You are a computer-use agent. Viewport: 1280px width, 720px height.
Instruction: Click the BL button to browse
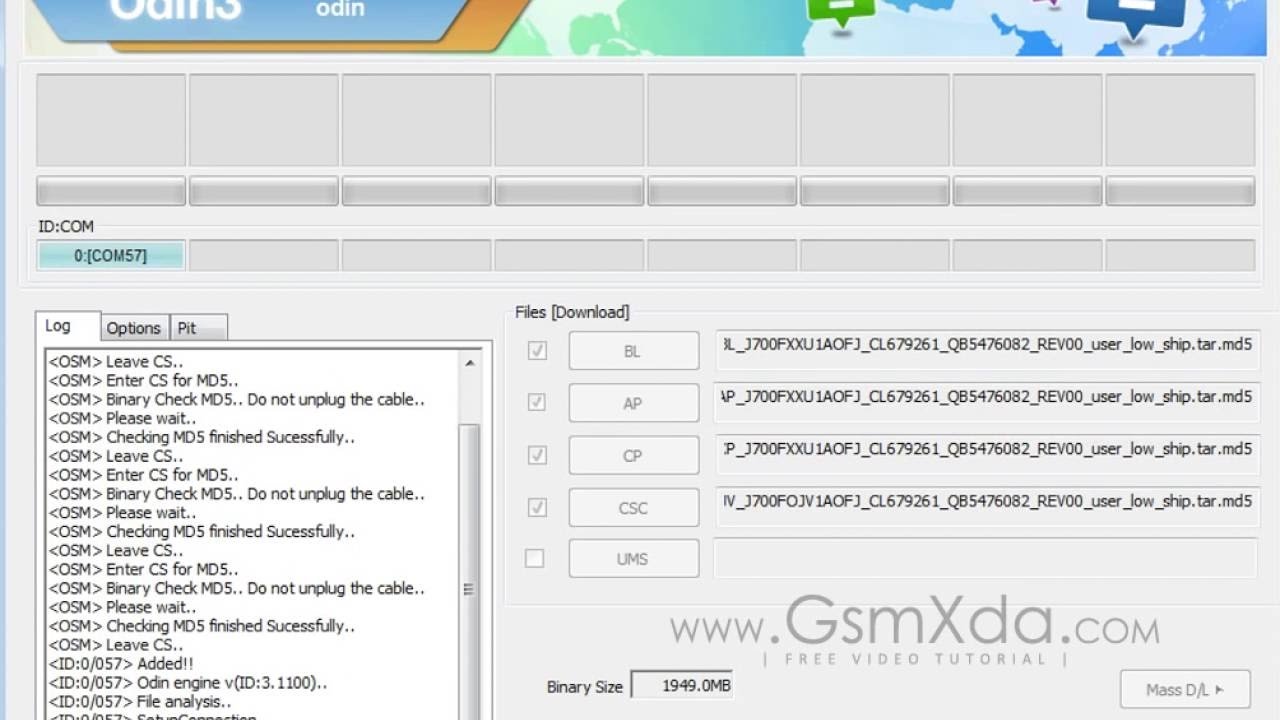(x=633, y=351)
